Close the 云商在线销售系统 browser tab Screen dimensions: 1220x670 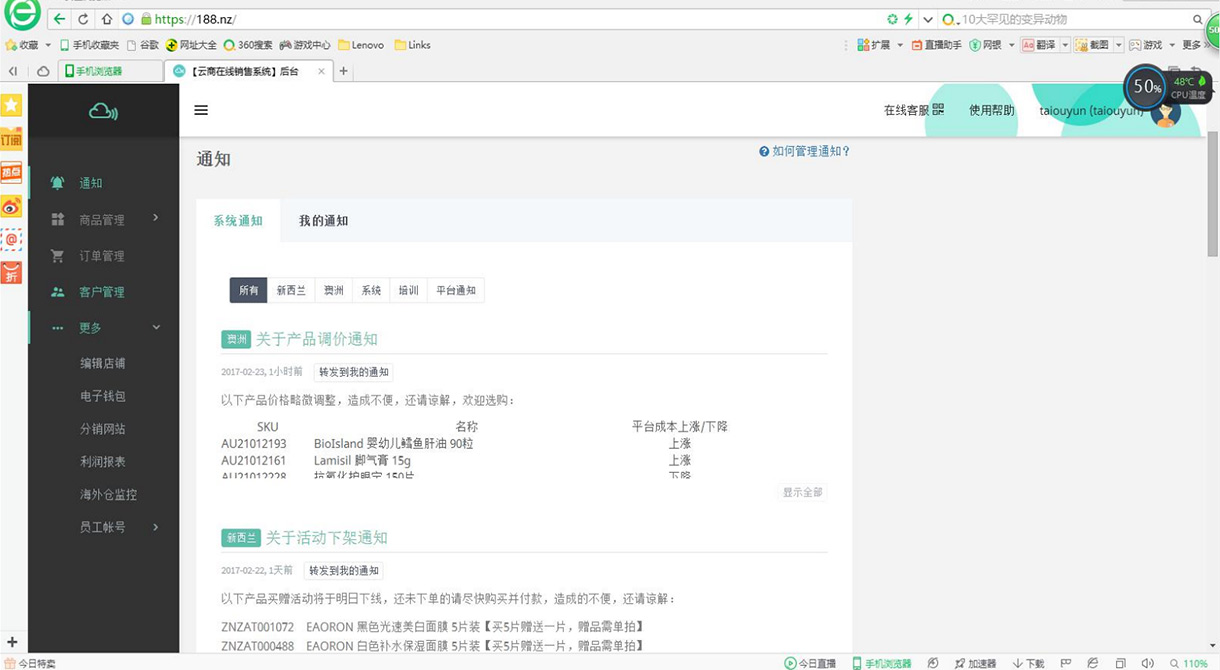(321, 71)
